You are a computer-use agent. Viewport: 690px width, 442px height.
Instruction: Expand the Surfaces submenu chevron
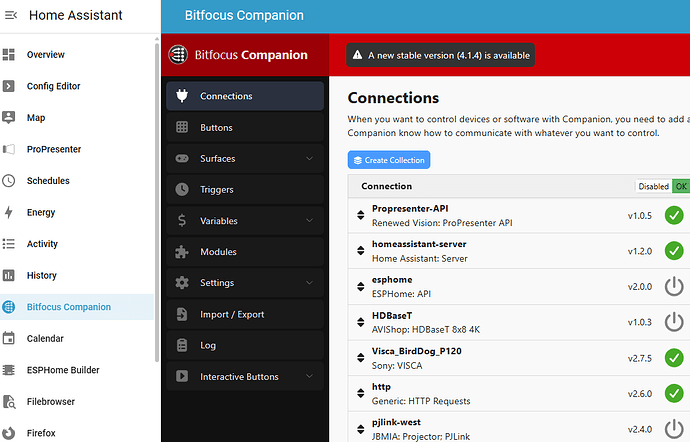309,158
